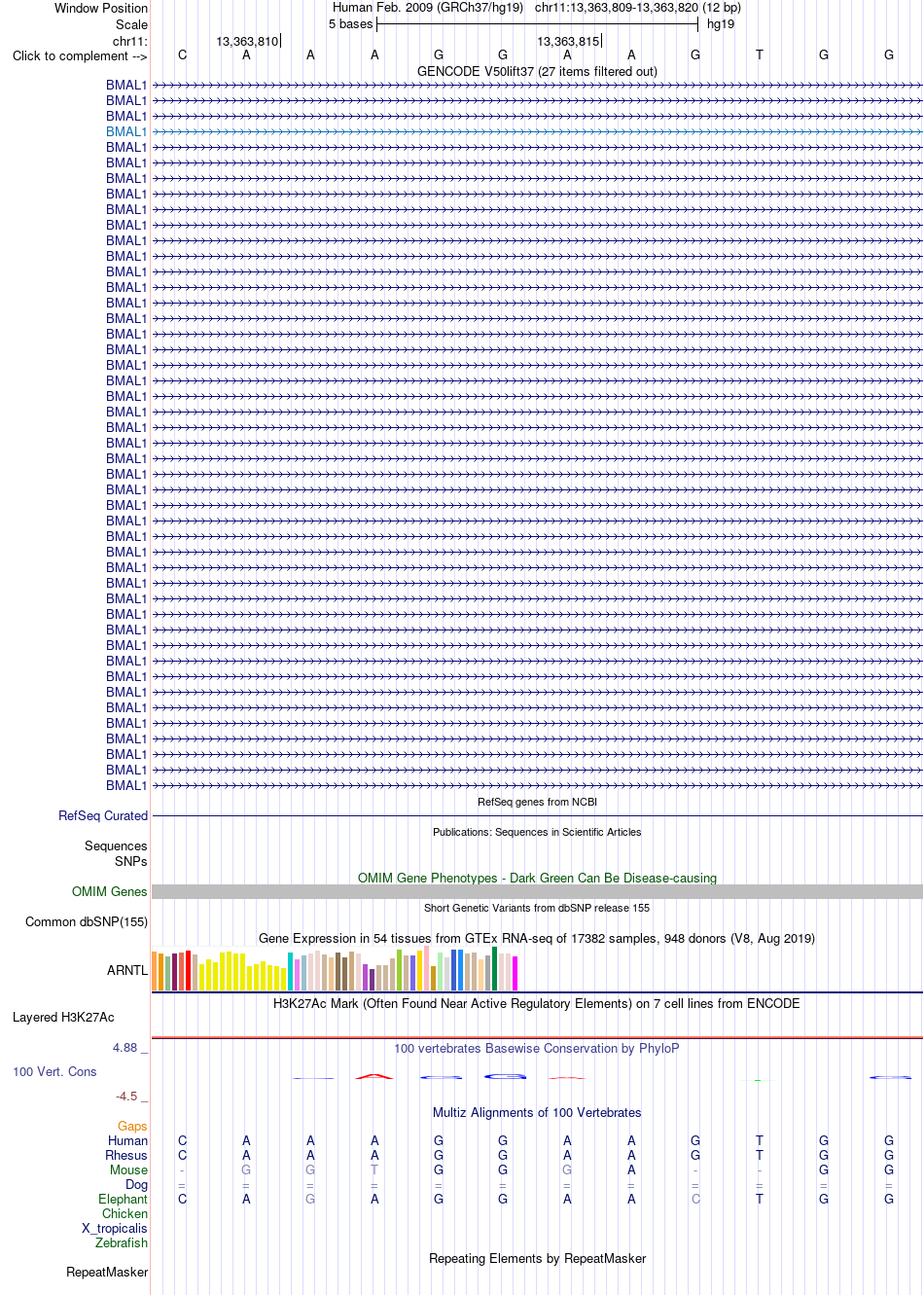Click the Common dbSNP(155) track label
The width and height of the screenshot is (924, 1295).
coord(87,921)
